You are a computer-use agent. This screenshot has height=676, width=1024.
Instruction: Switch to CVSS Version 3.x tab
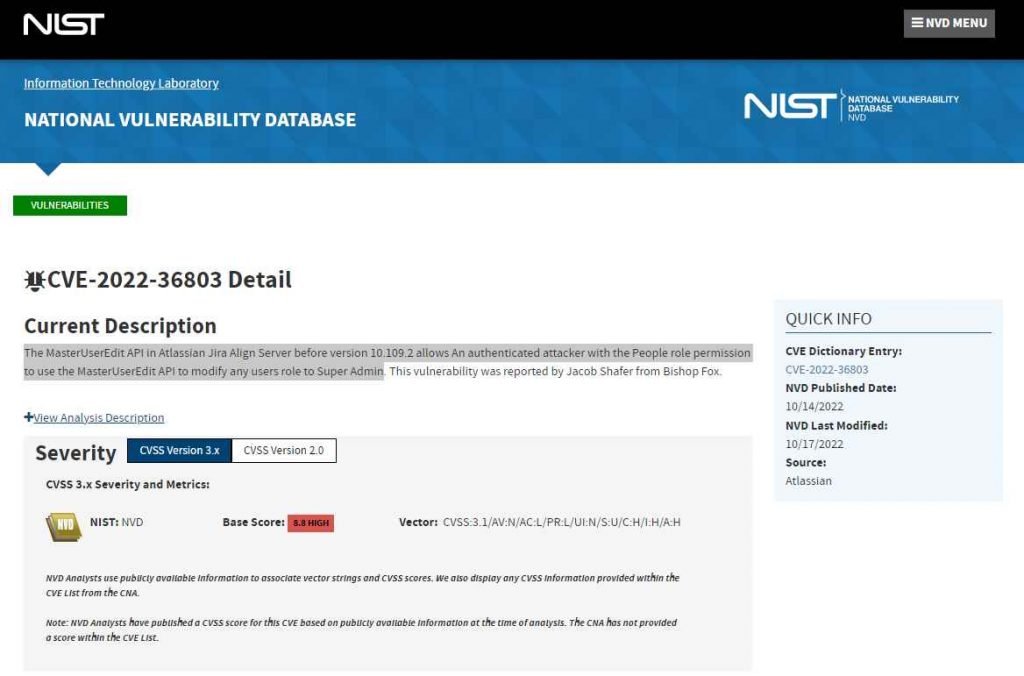pos(180,451)
